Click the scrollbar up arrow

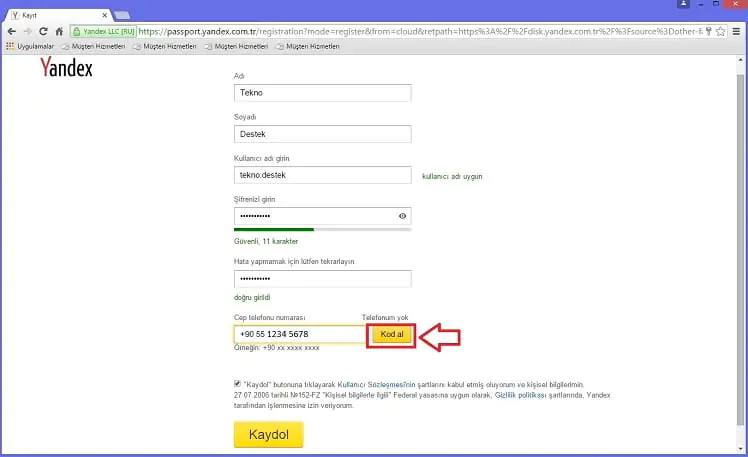tap(740, 61)
